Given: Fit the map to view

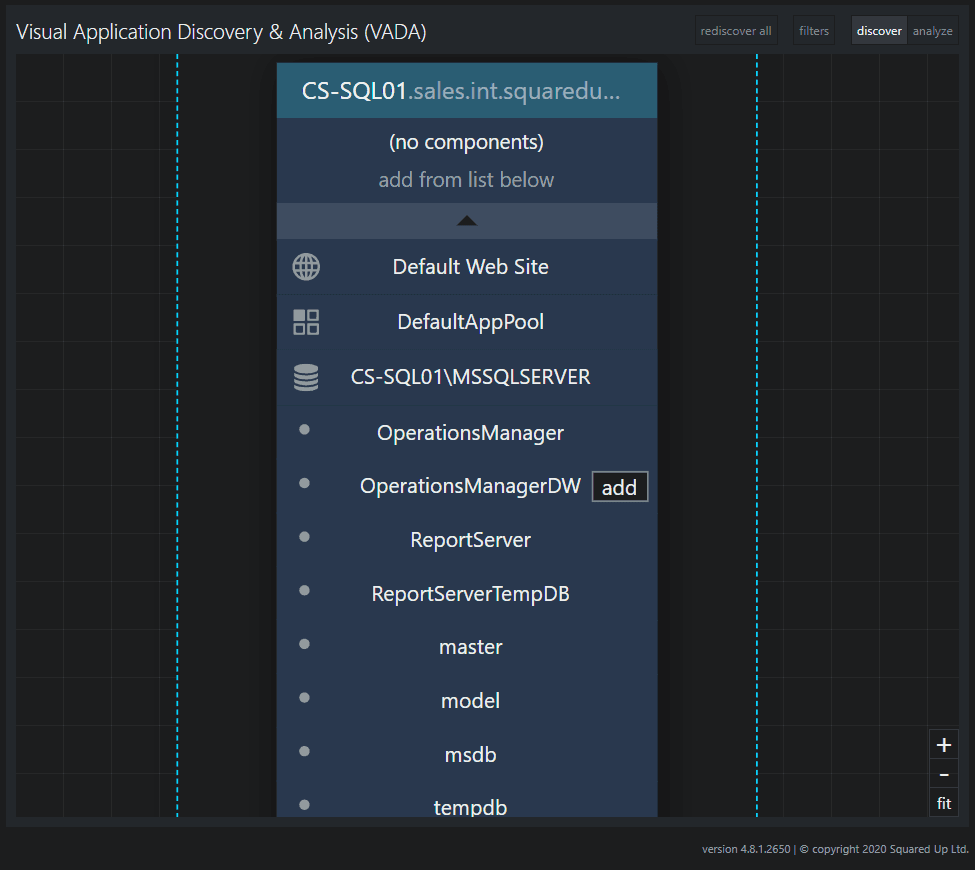Looking at the screenshot, I should pos(944,803).
